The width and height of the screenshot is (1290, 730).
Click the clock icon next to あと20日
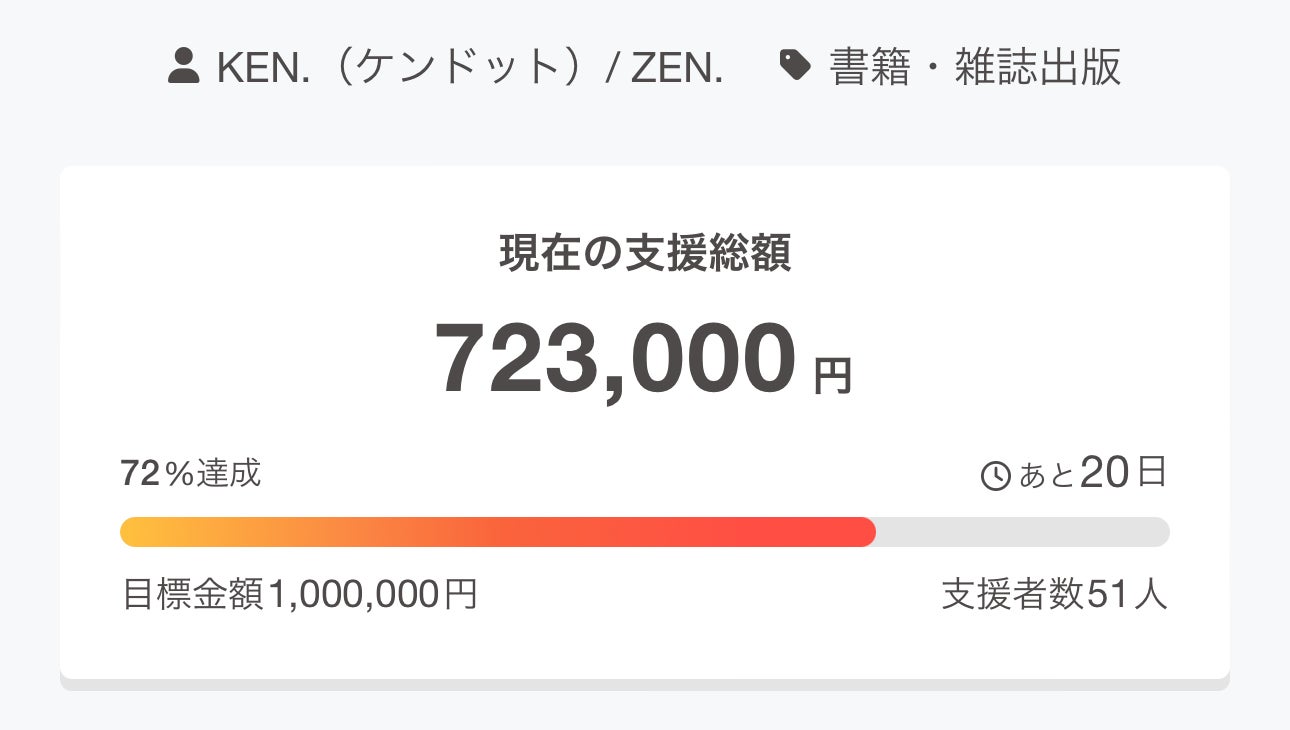coord(996,476)
